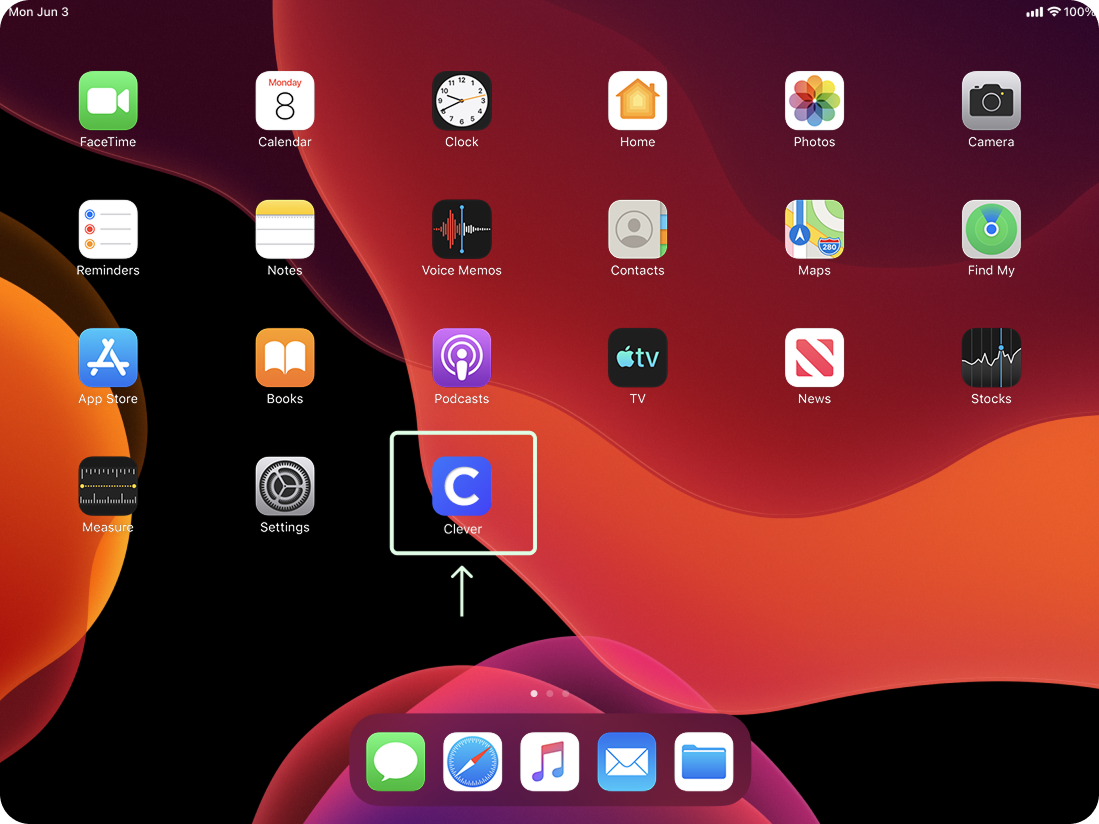Launch the Stocks app
The height and width of the screenshot is (824, 1099).
point(990,357)
